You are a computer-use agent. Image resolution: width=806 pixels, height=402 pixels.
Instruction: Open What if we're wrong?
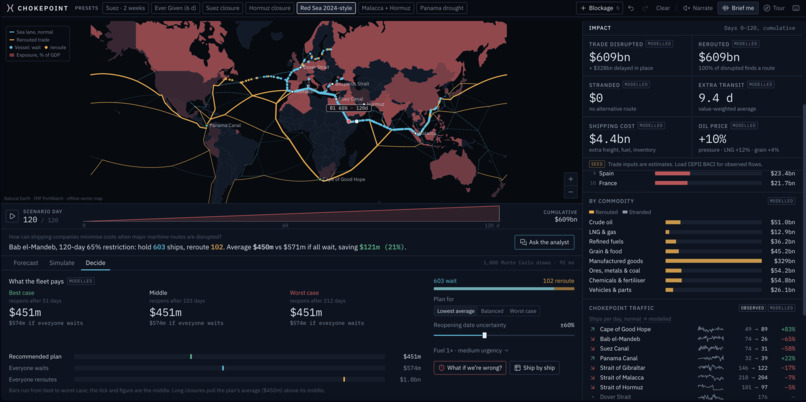[470, 368]
